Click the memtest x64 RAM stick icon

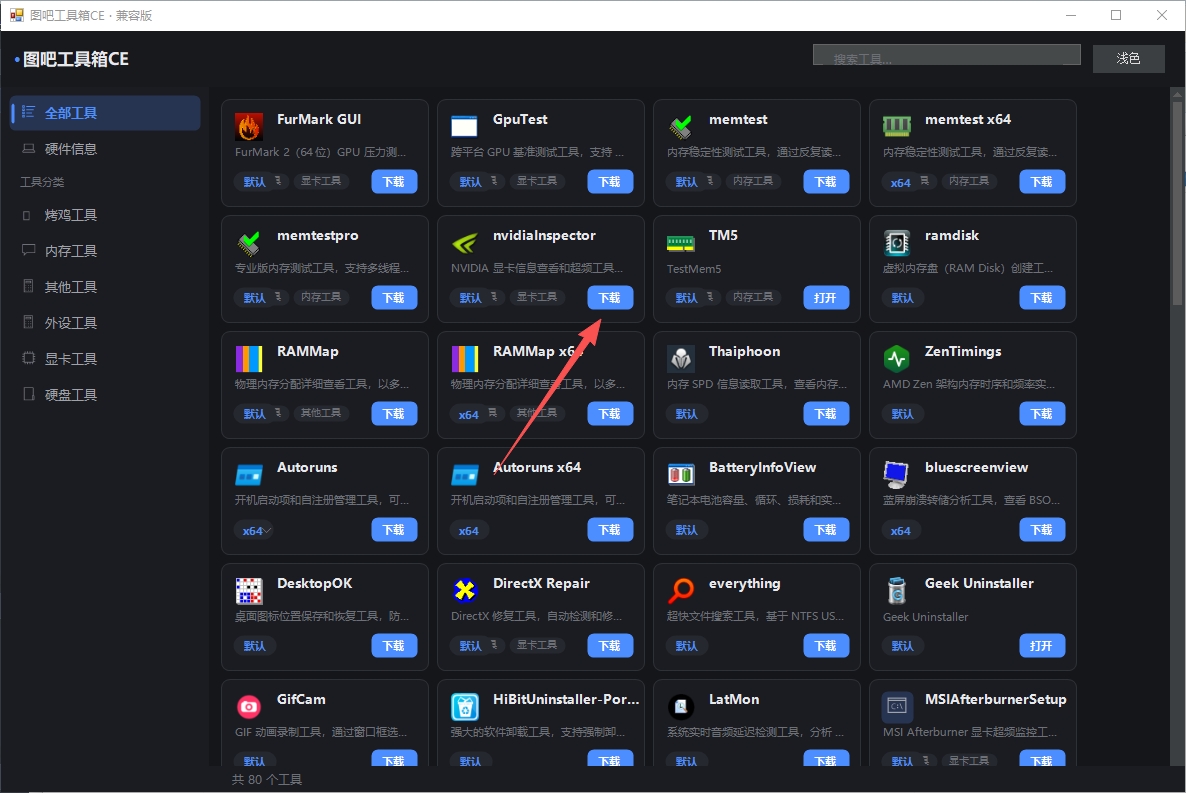coord(896,126)
